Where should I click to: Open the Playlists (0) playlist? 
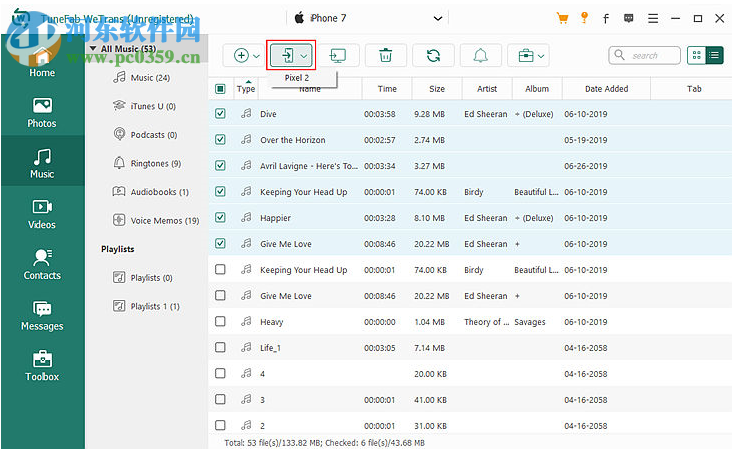click(143, 278)
